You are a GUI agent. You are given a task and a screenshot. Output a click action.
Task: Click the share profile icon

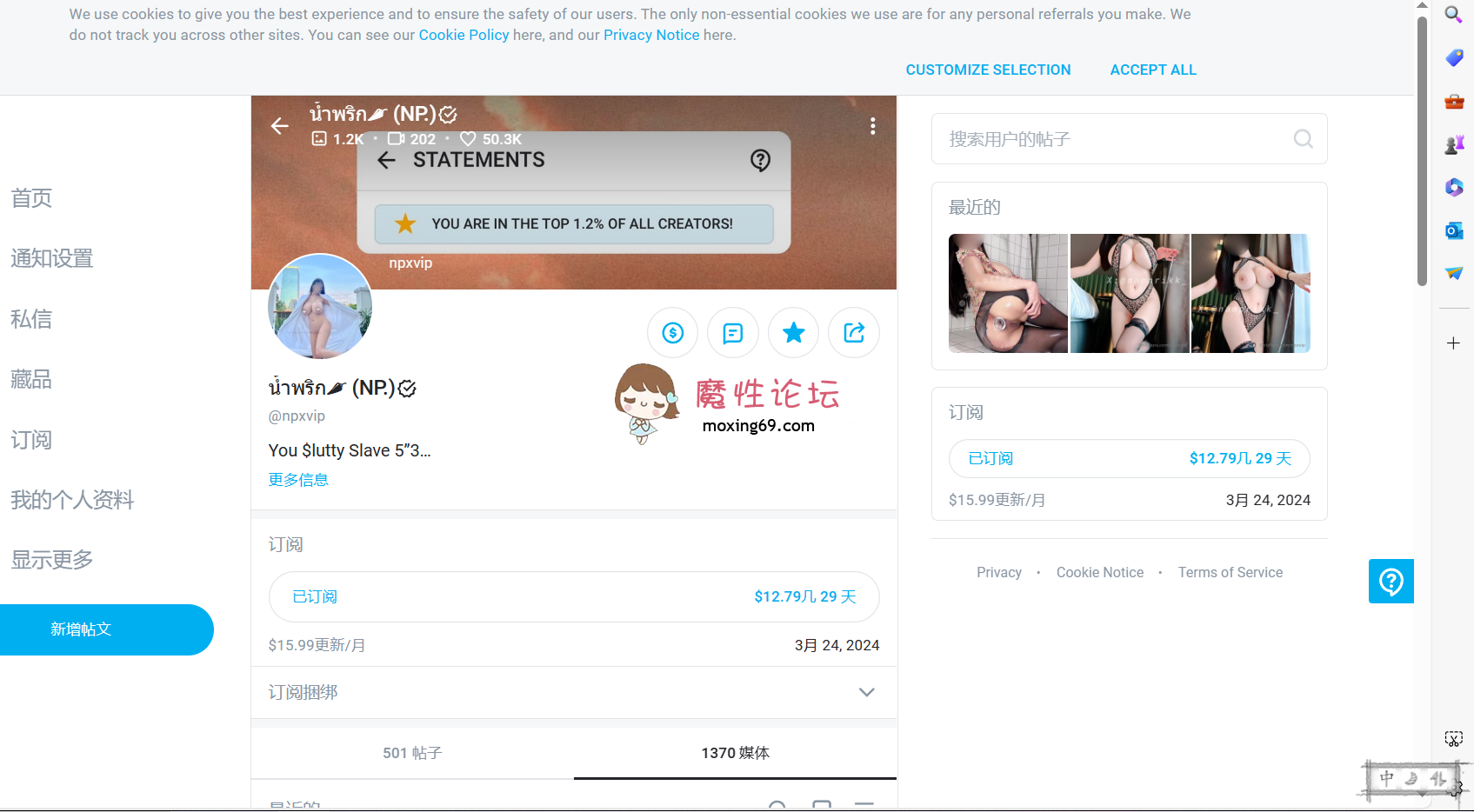tap(853, 332)
